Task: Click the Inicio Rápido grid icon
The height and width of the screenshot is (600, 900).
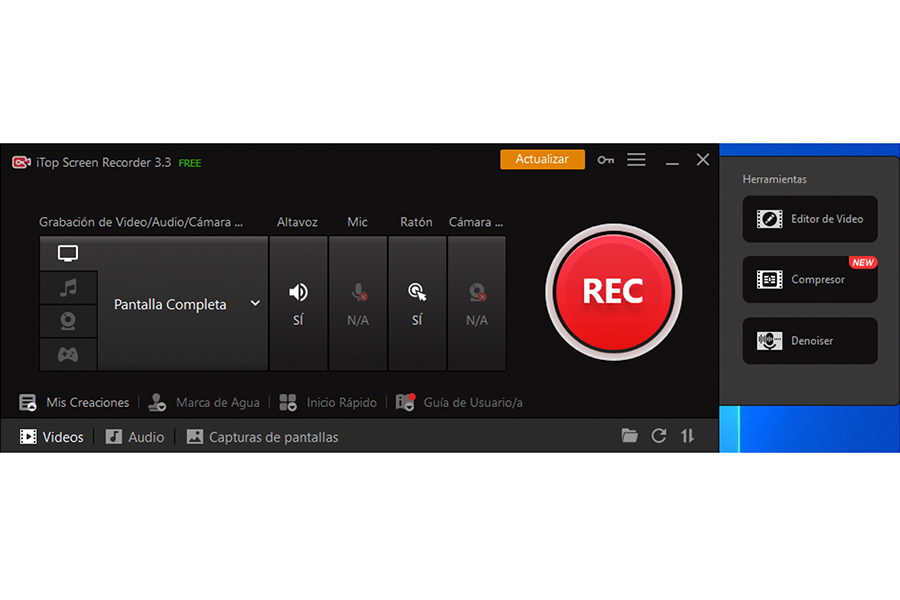Action: pyautogui.click(x=288, y=402)
